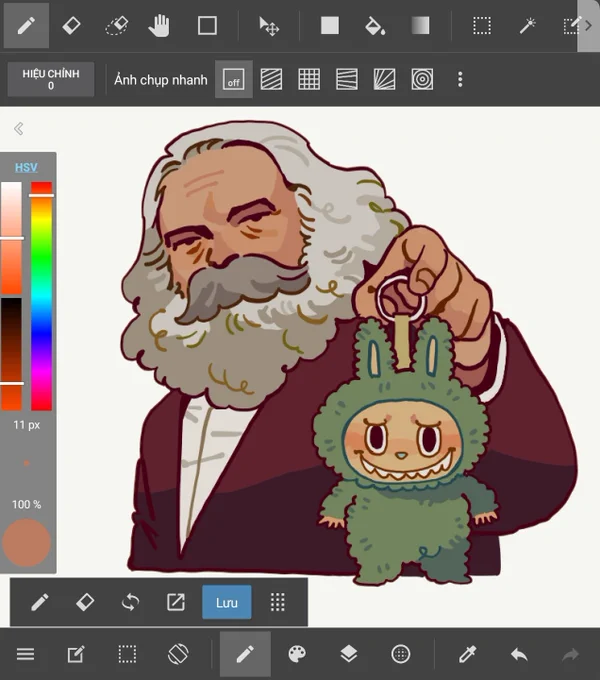Click the 100 % opacity label

tap(26, 504)
